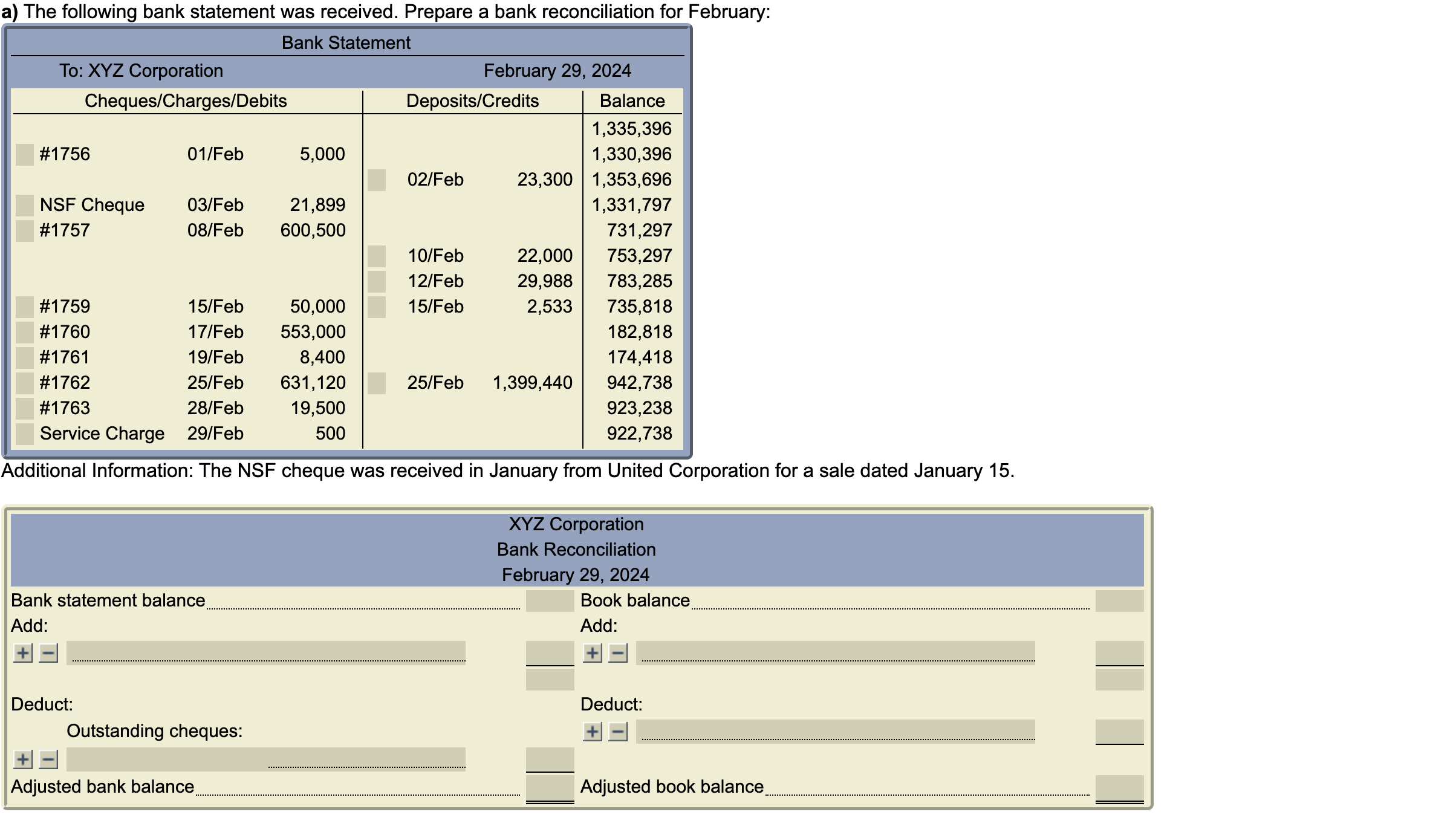Click minus icon under book side Add
This screenshot has width=1456, height=832.
pos(618,653)
